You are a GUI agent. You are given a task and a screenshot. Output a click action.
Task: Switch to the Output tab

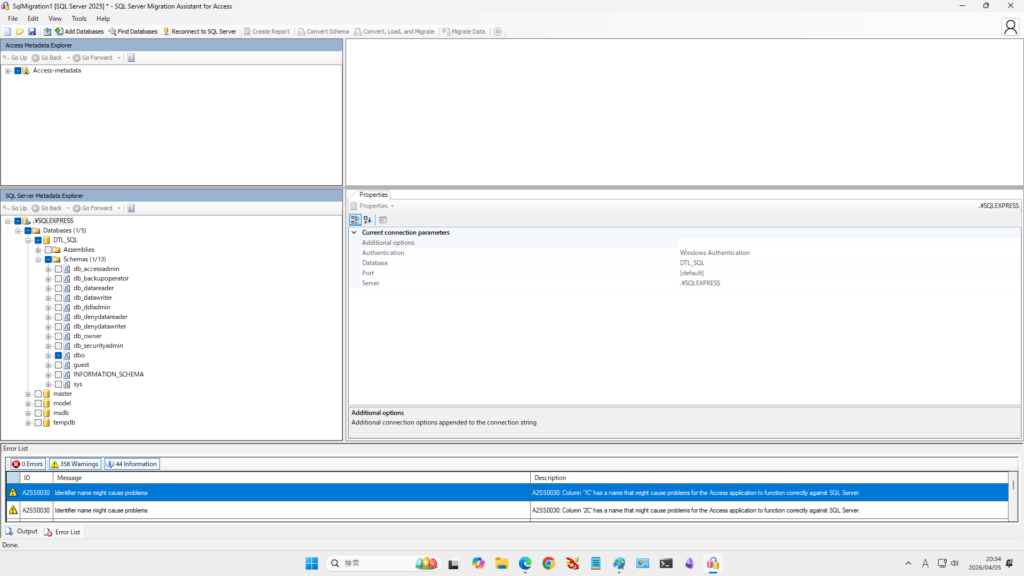[21, 531]
